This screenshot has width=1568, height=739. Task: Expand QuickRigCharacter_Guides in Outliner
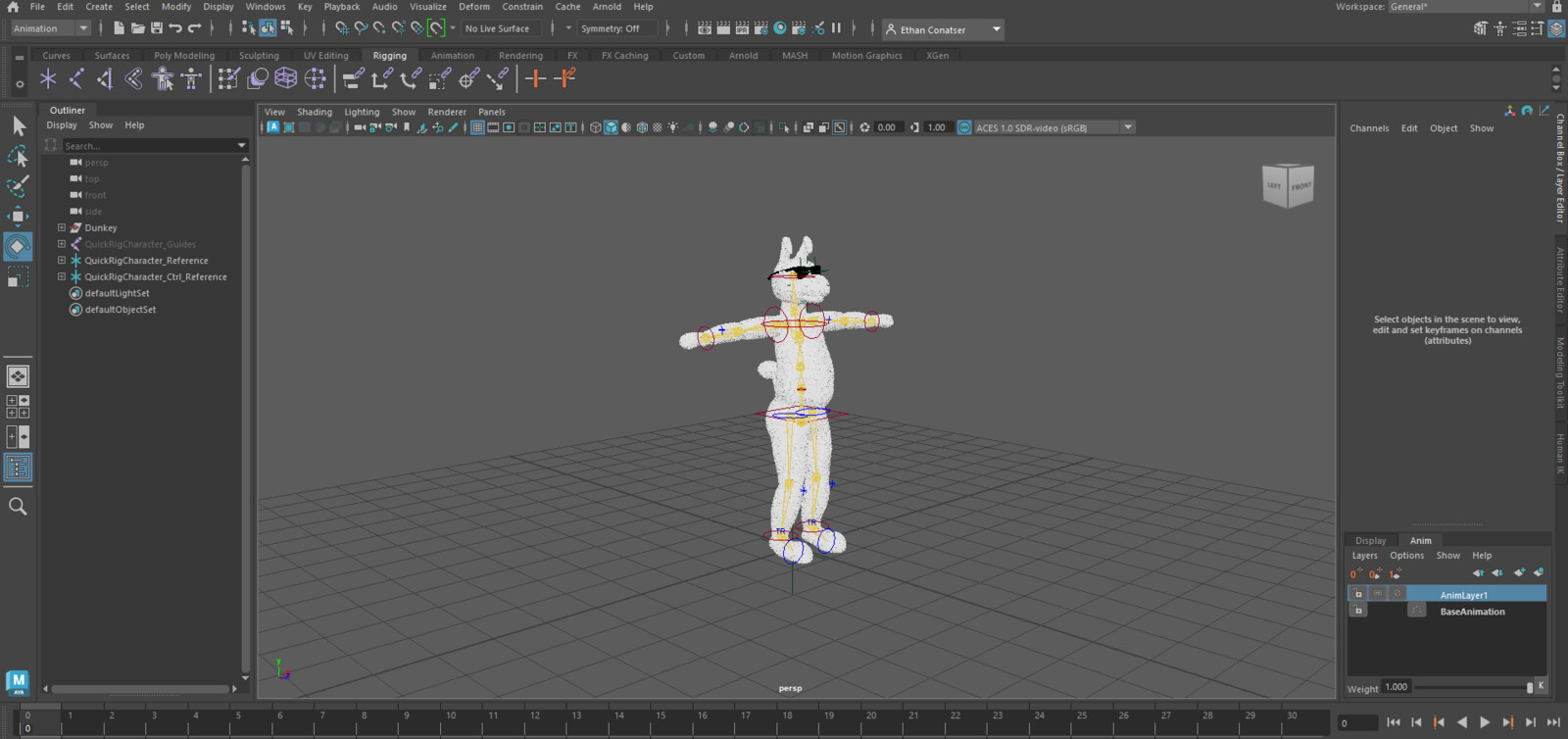tap(62, 244)
